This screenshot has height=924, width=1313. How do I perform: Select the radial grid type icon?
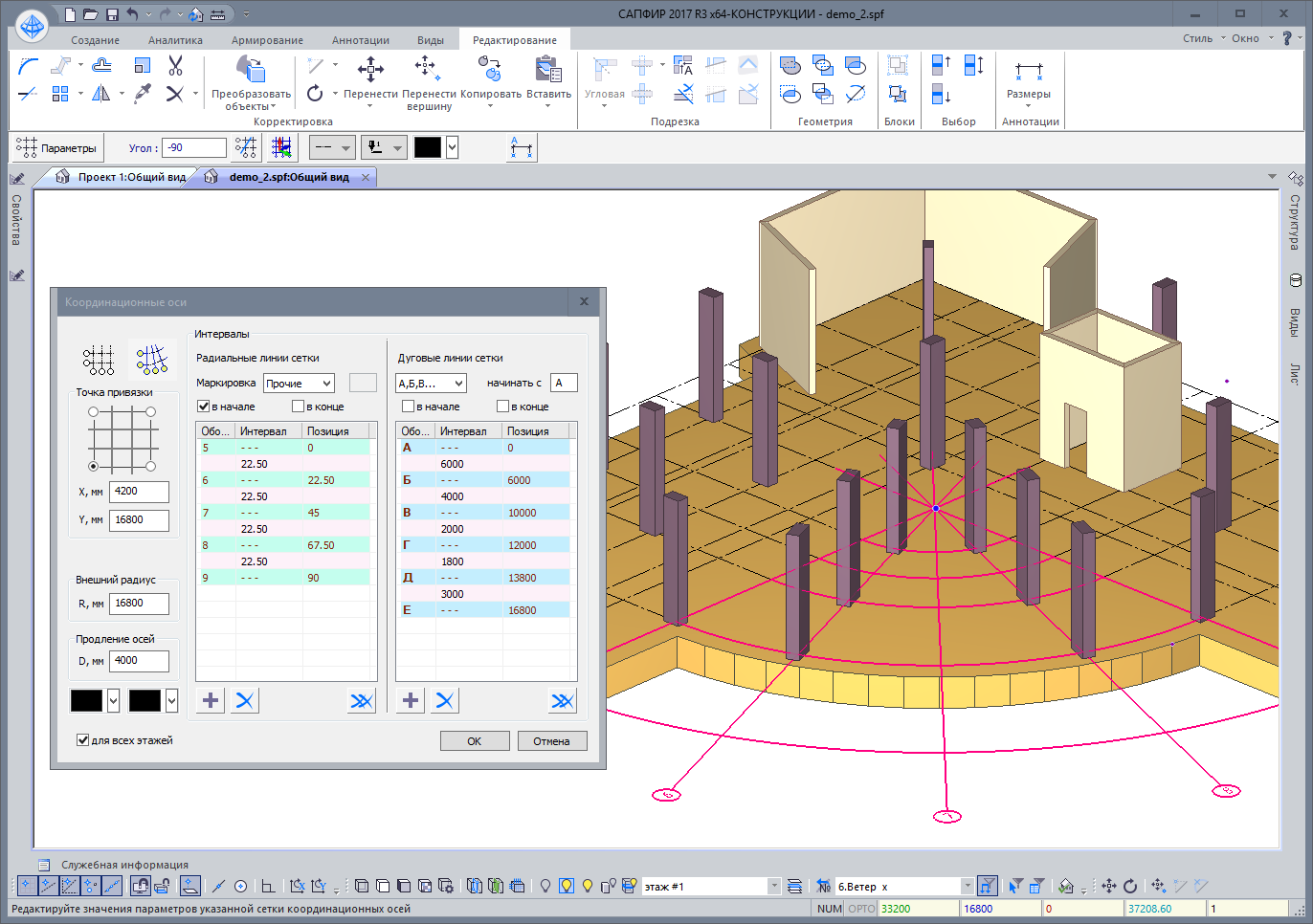[x=151, y=360]
